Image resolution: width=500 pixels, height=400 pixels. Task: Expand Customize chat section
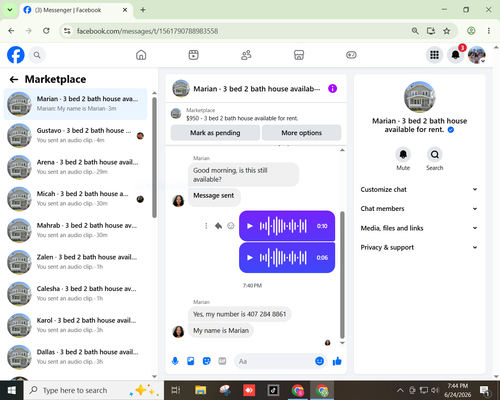coord(419,189)
